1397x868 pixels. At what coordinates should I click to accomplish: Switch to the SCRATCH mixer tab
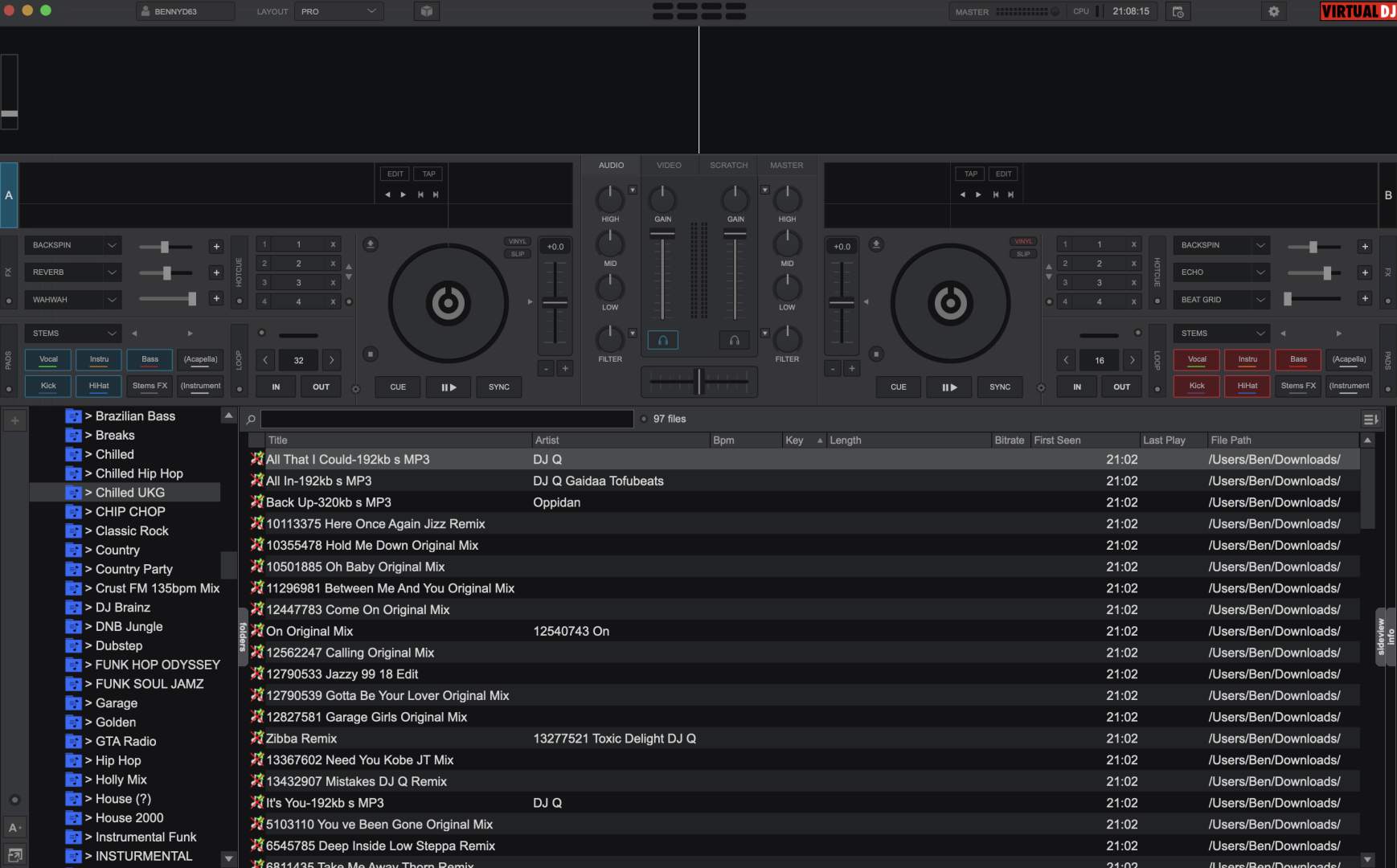[x=728, y=165]
